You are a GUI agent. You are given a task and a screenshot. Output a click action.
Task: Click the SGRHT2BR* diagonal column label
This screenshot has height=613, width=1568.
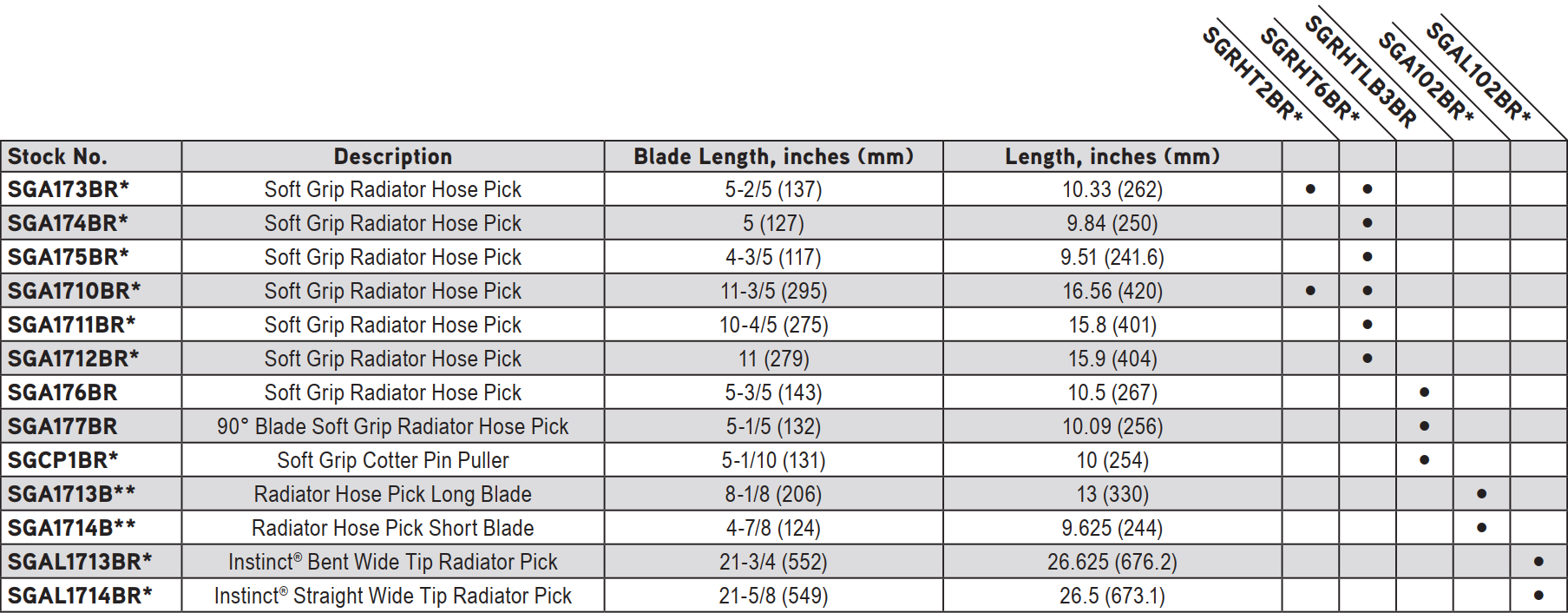tap(1253, 75)
